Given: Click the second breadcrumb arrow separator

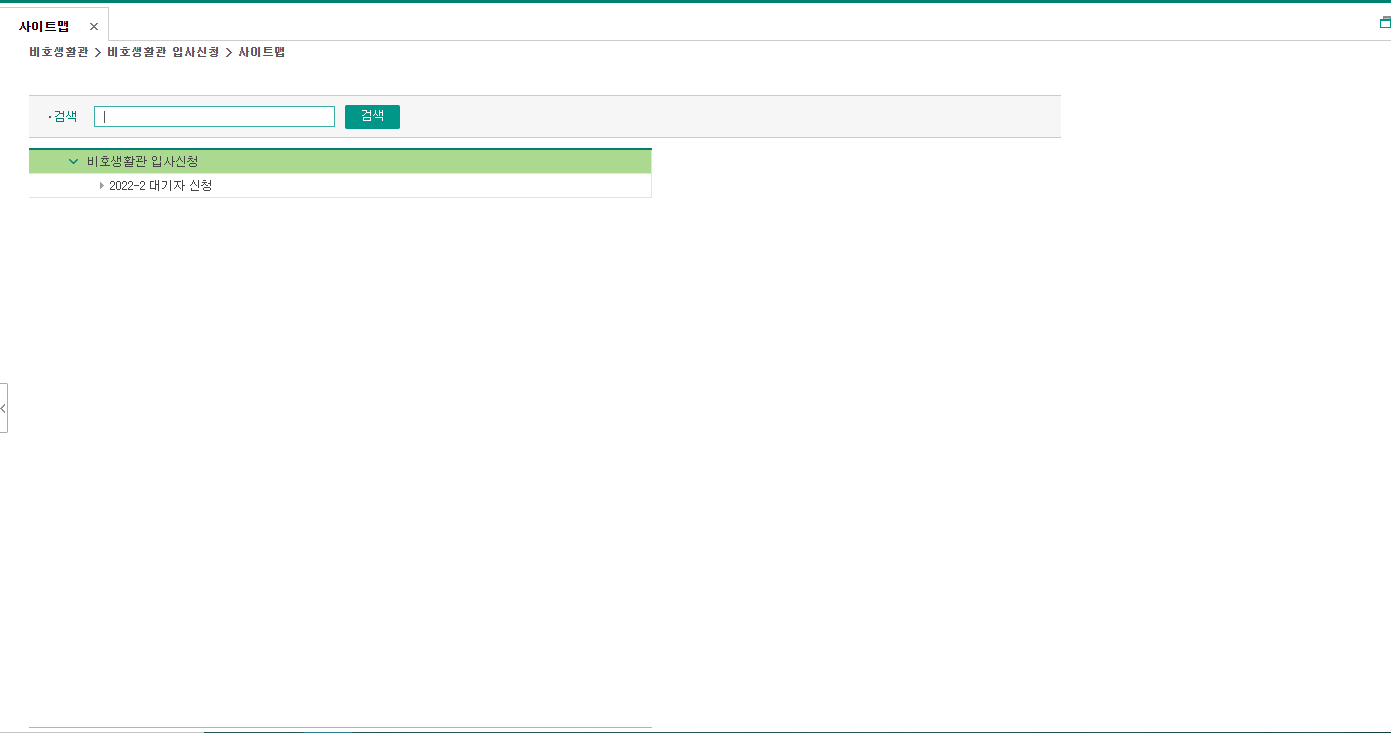Looking at the screenshot, I should [229, 52].
